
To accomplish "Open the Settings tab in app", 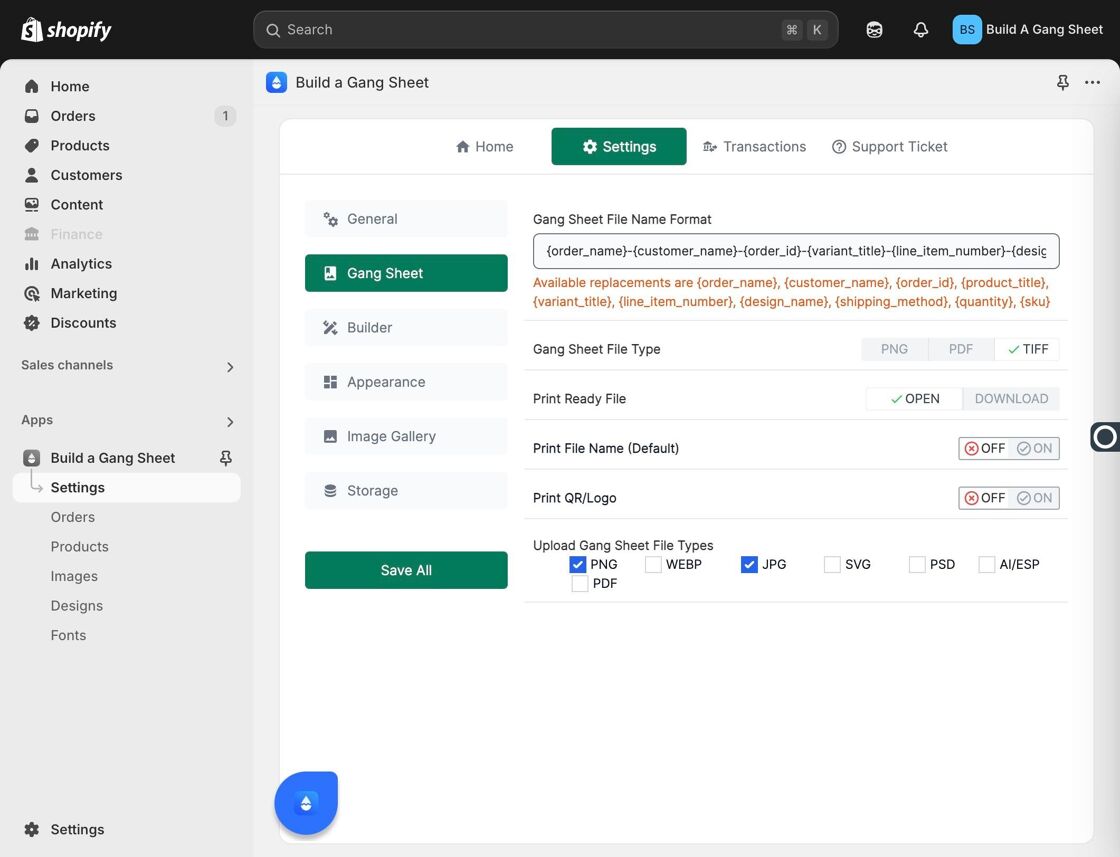I will pos(619,146).
